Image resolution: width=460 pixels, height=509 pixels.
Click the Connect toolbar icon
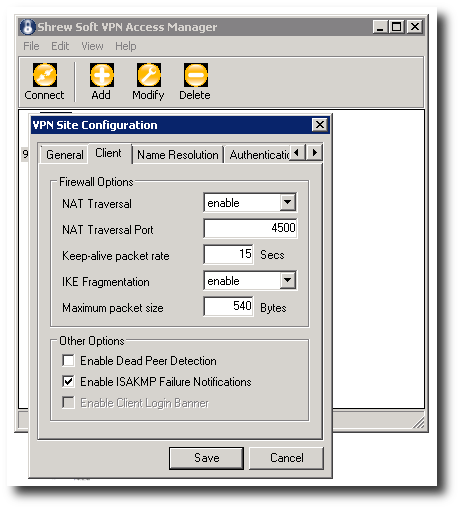45,75
